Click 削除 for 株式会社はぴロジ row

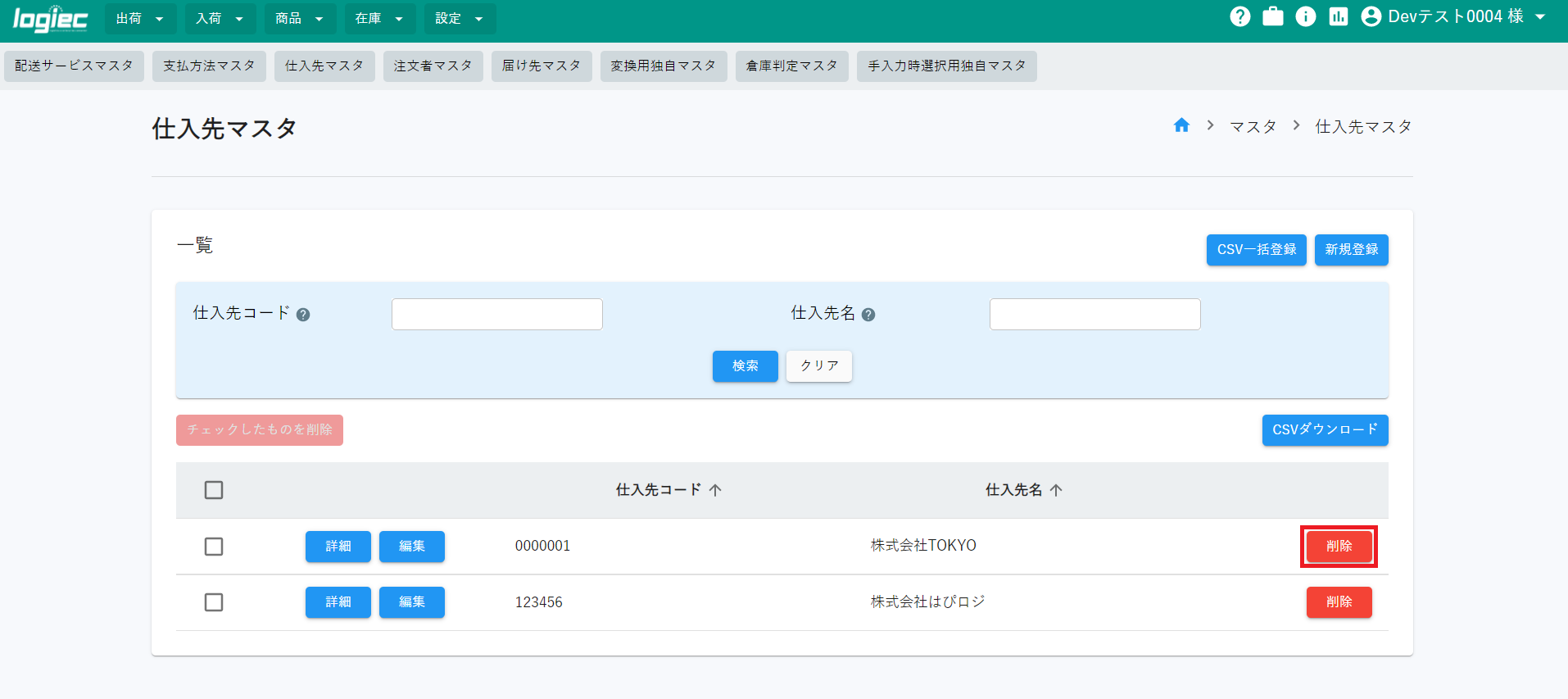[x=1339, y=602]
